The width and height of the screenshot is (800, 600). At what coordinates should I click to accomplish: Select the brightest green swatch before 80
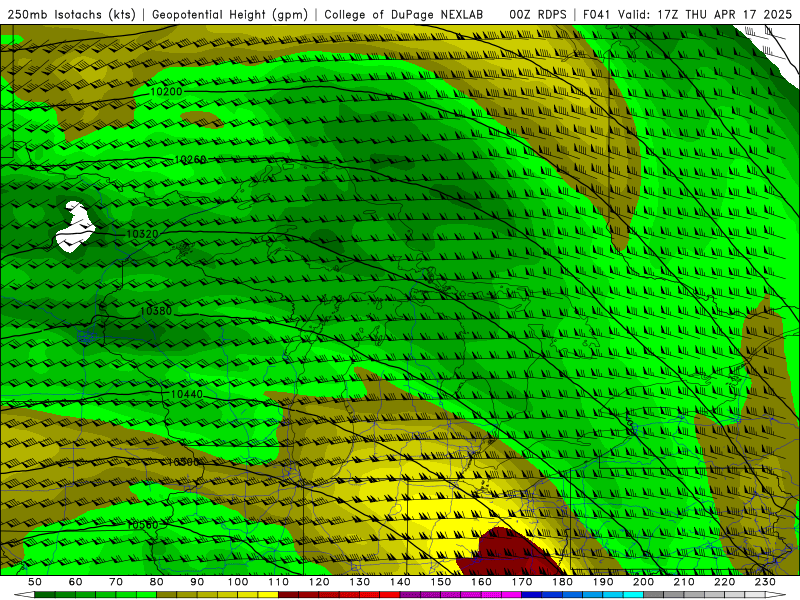pyautogui.click(x=146, y=595)
